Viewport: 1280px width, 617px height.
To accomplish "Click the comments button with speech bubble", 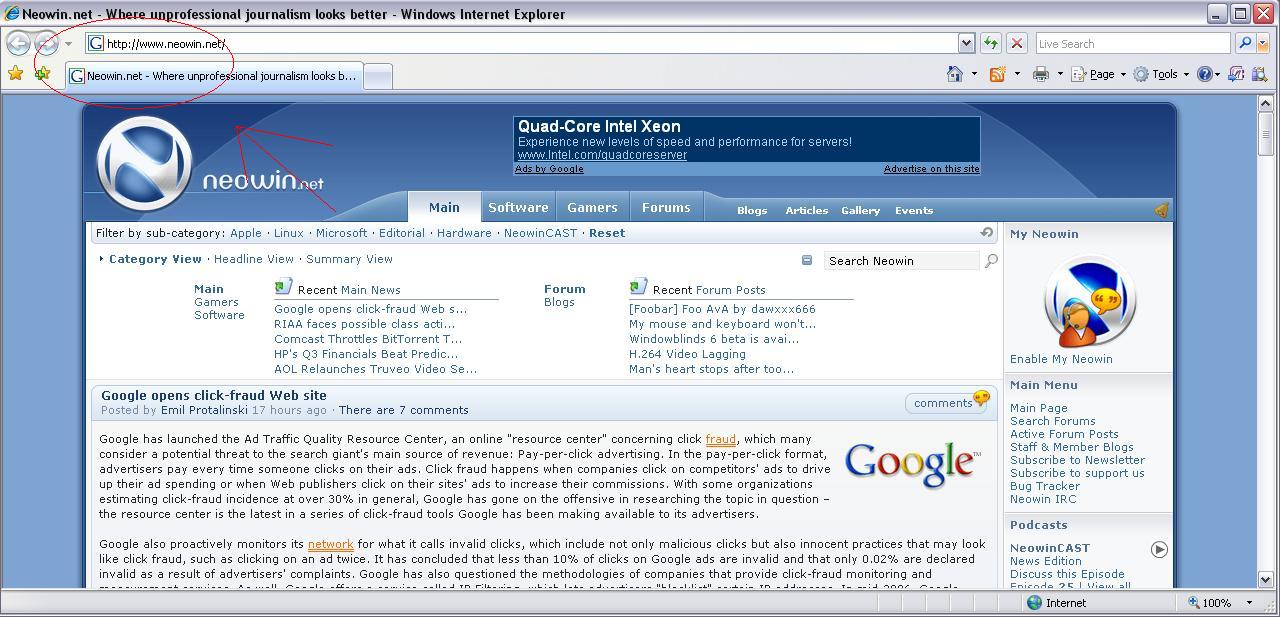I will (x=947, y=402).
